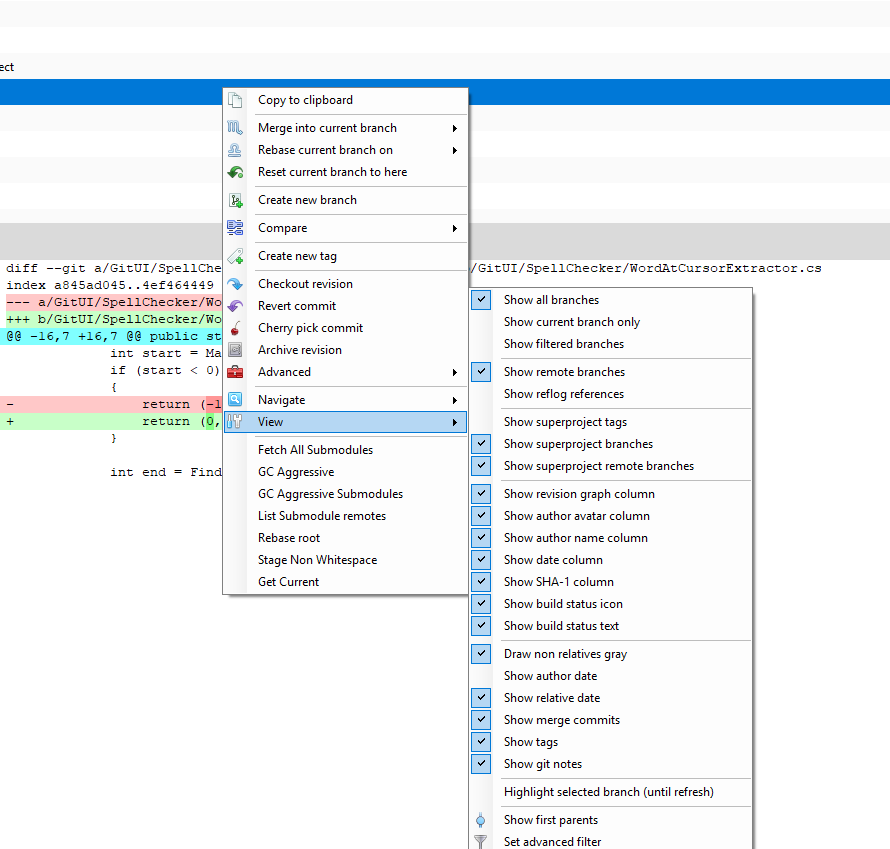Click the View submenu arrow
This screenshot has width=890, height=849.
455,422
